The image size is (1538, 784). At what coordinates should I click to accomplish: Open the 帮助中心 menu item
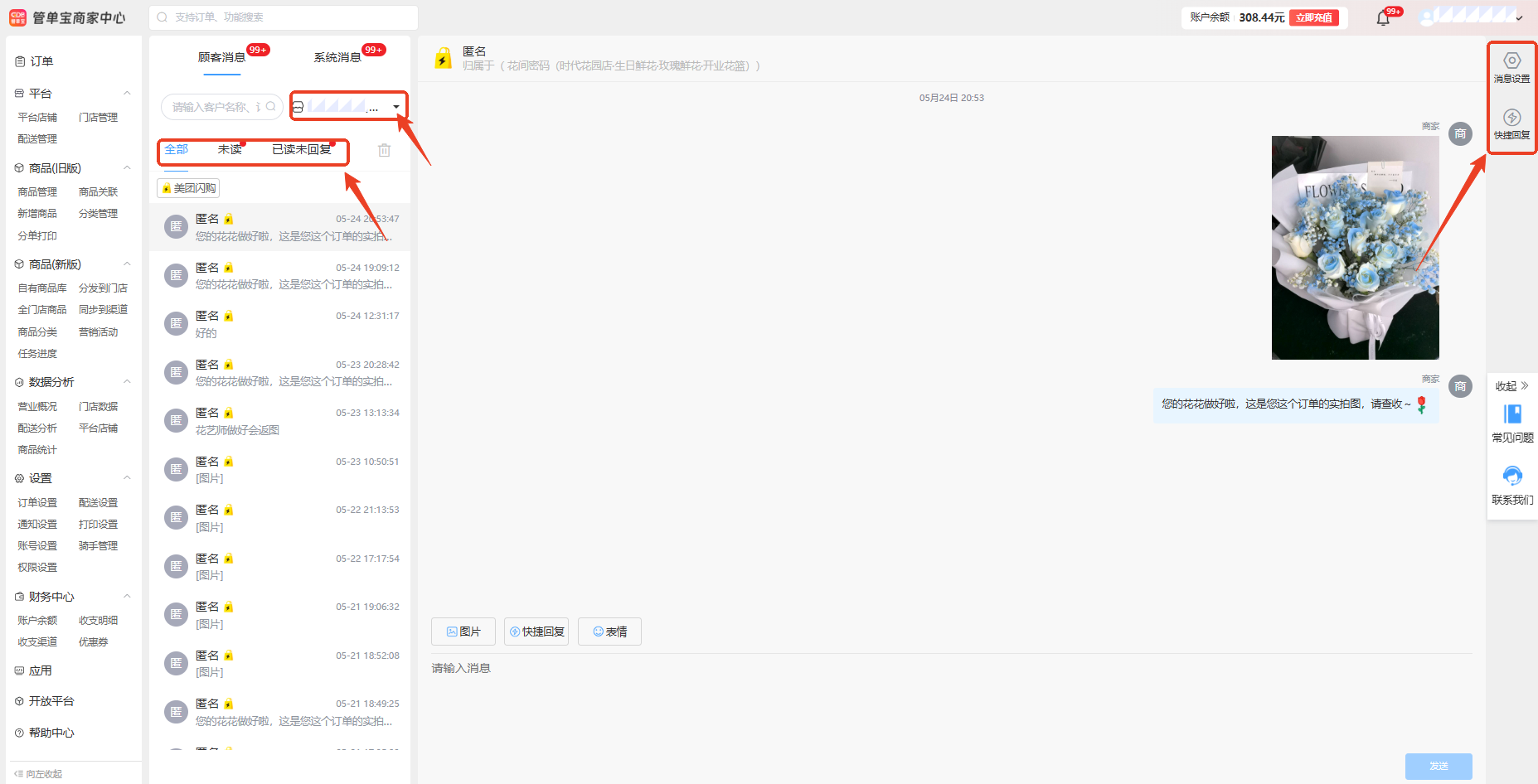click(51, 733)
